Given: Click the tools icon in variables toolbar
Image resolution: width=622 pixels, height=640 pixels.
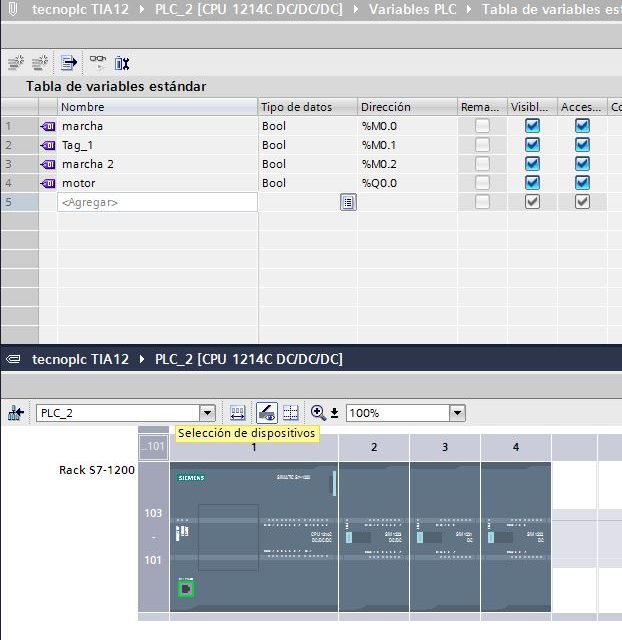Looking at the screenshot, I should [x=122, y=63].
